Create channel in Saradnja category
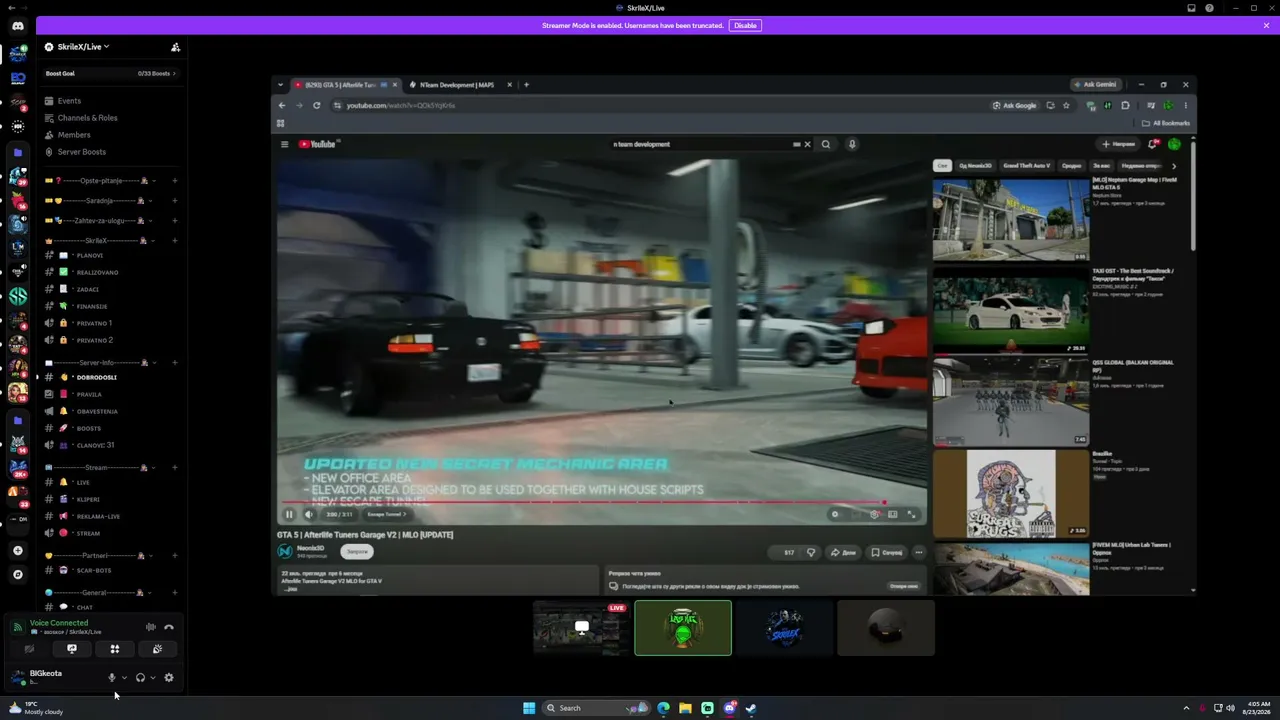The height and width of the screenshot is (720, 1280). [175, 201]
